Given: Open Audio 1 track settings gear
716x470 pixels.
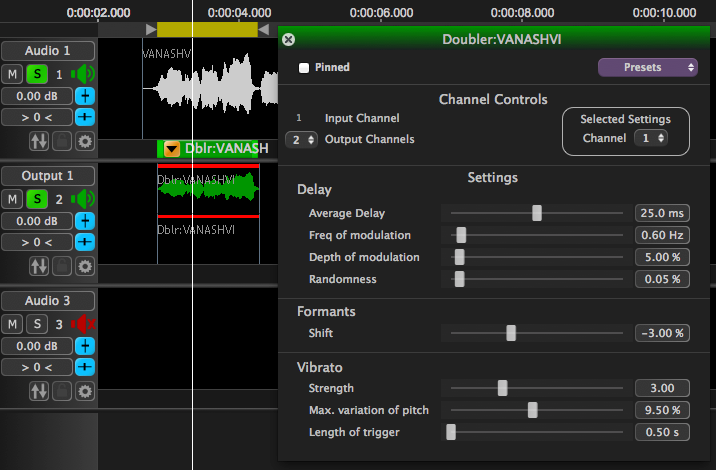Looking at the screenshot, I should pyautogui.click(x=85, y=142).
